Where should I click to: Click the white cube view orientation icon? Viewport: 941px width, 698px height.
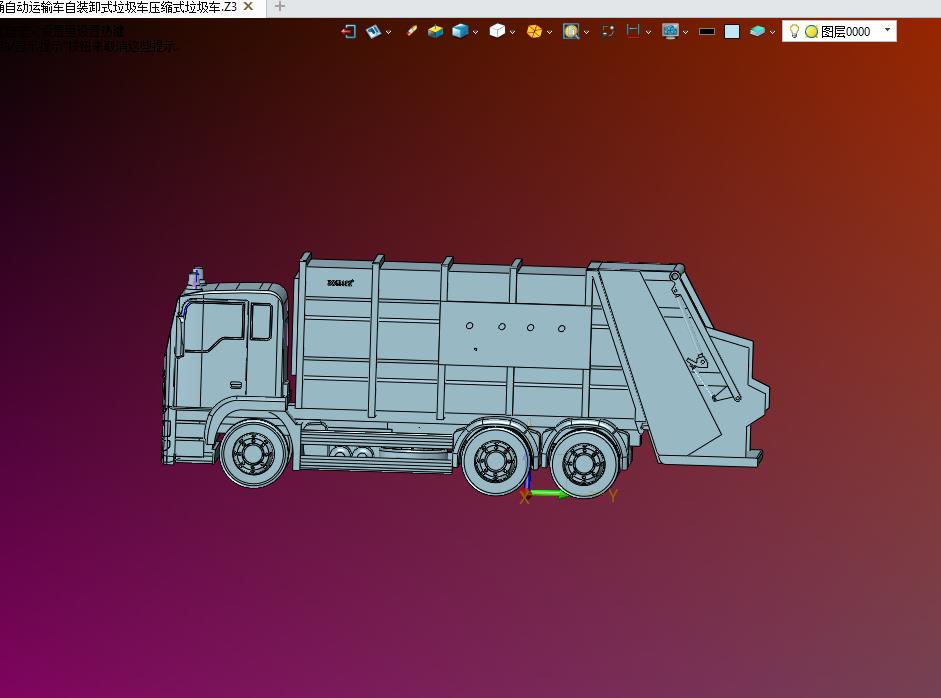[497, 31]
